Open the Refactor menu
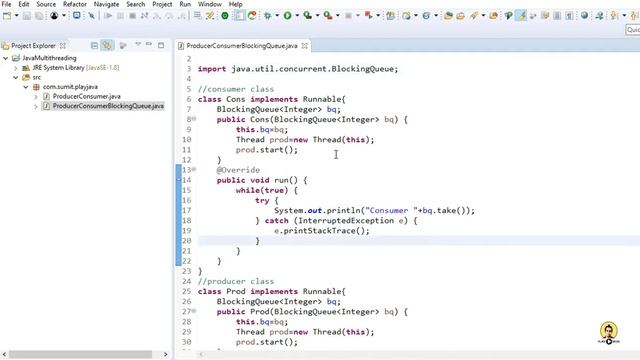 (x=75, y=4)
